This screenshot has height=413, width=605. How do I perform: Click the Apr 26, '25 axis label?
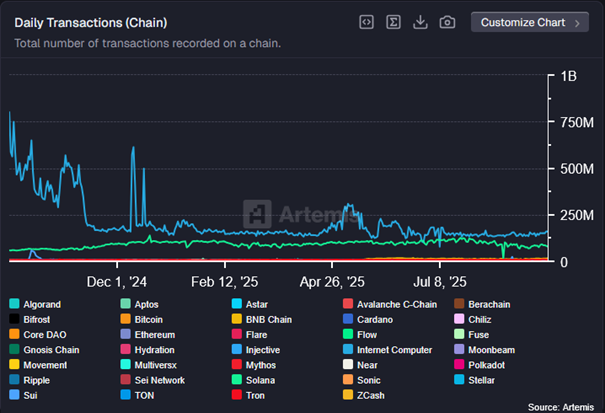(x=332, y=282)
